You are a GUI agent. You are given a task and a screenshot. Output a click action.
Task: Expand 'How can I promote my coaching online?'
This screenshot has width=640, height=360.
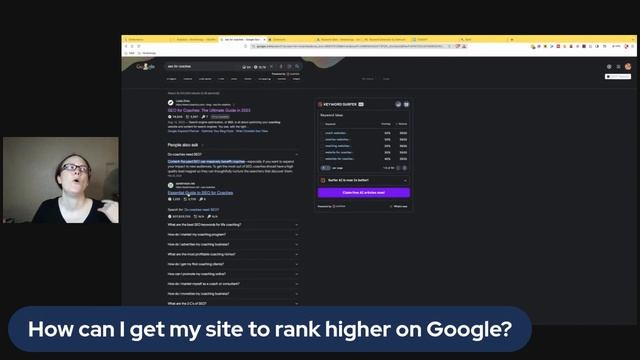point(233,274)
